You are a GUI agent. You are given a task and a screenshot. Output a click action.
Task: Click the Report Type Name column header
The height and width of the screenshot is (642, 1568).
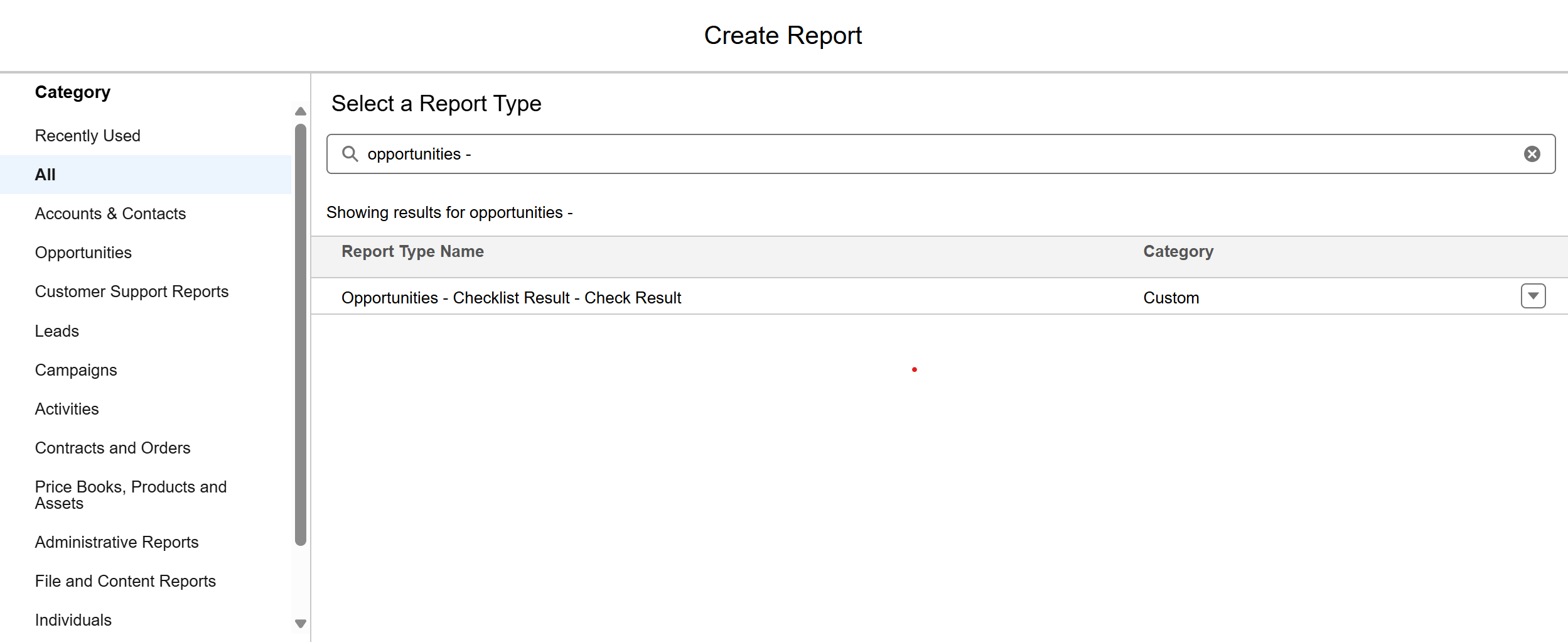tap(412, 251)
